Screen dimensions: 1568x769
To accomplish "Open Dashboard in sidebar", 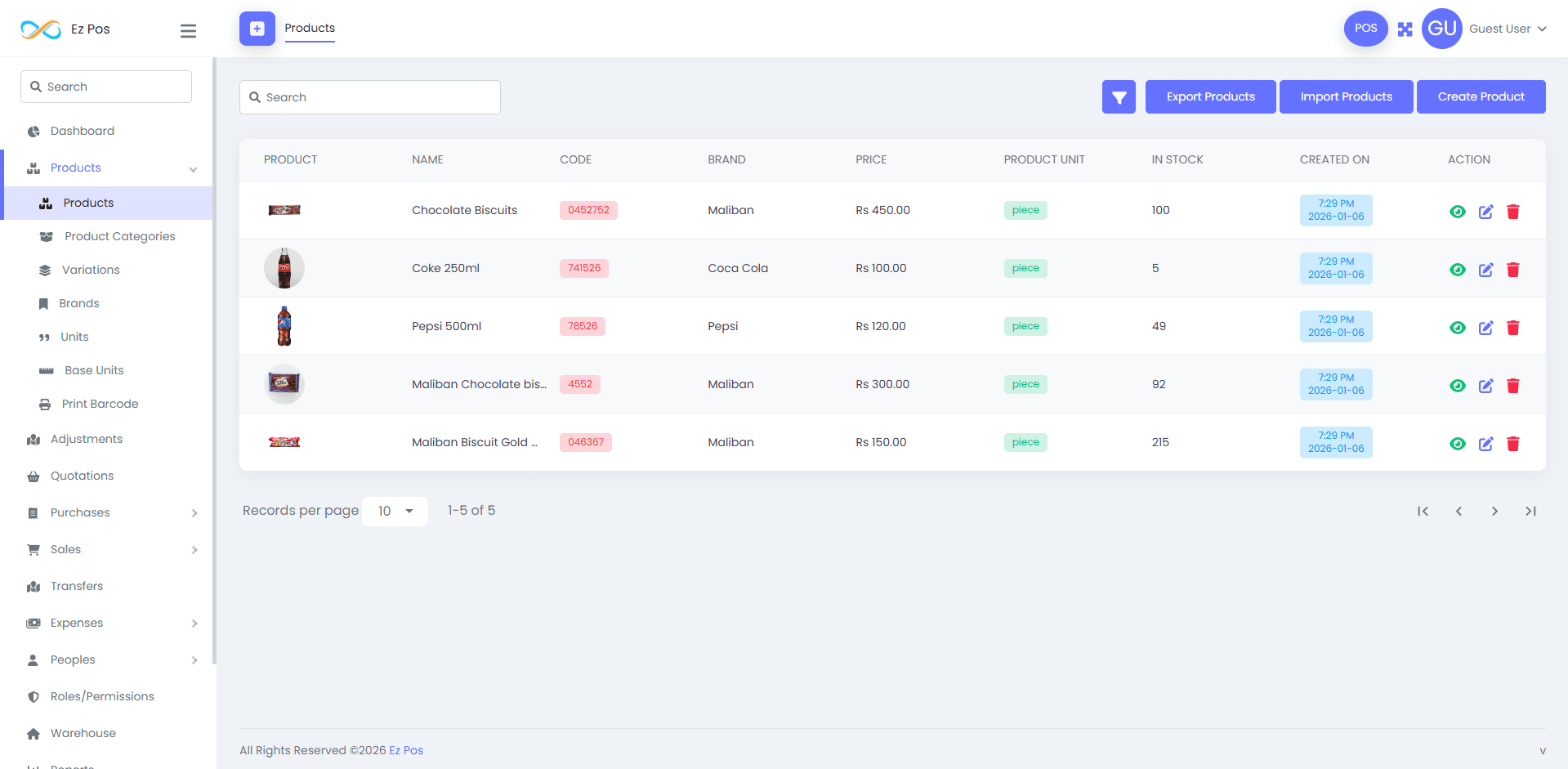I will tap(83, 131).
